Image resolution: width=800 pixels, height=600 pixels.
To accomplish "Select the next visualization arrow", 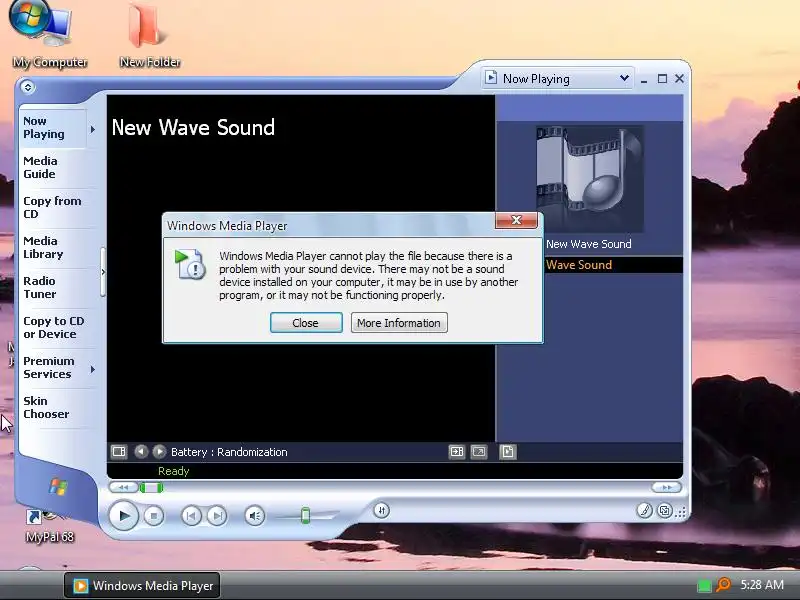I will coord(159,452).
